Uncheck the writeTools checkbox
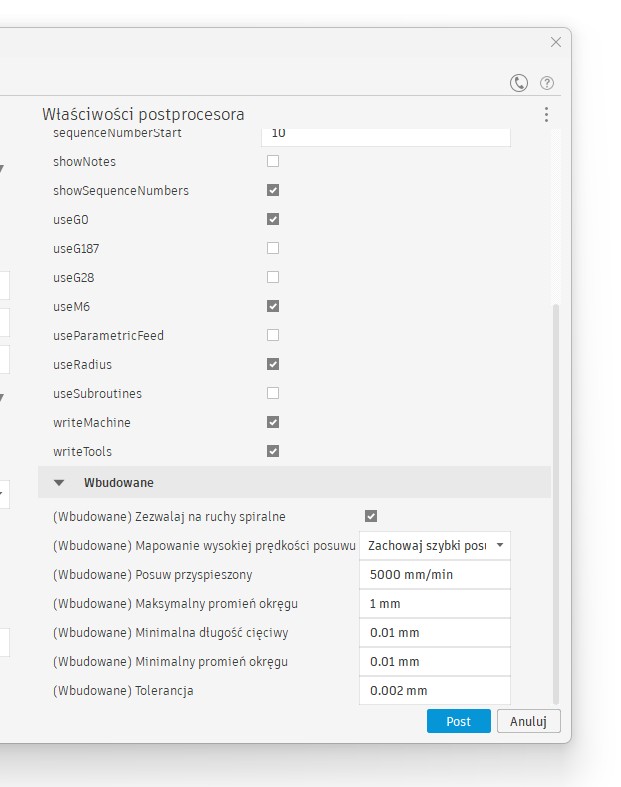Viewport: 621px width, 787px height. [x=273, y=451]
